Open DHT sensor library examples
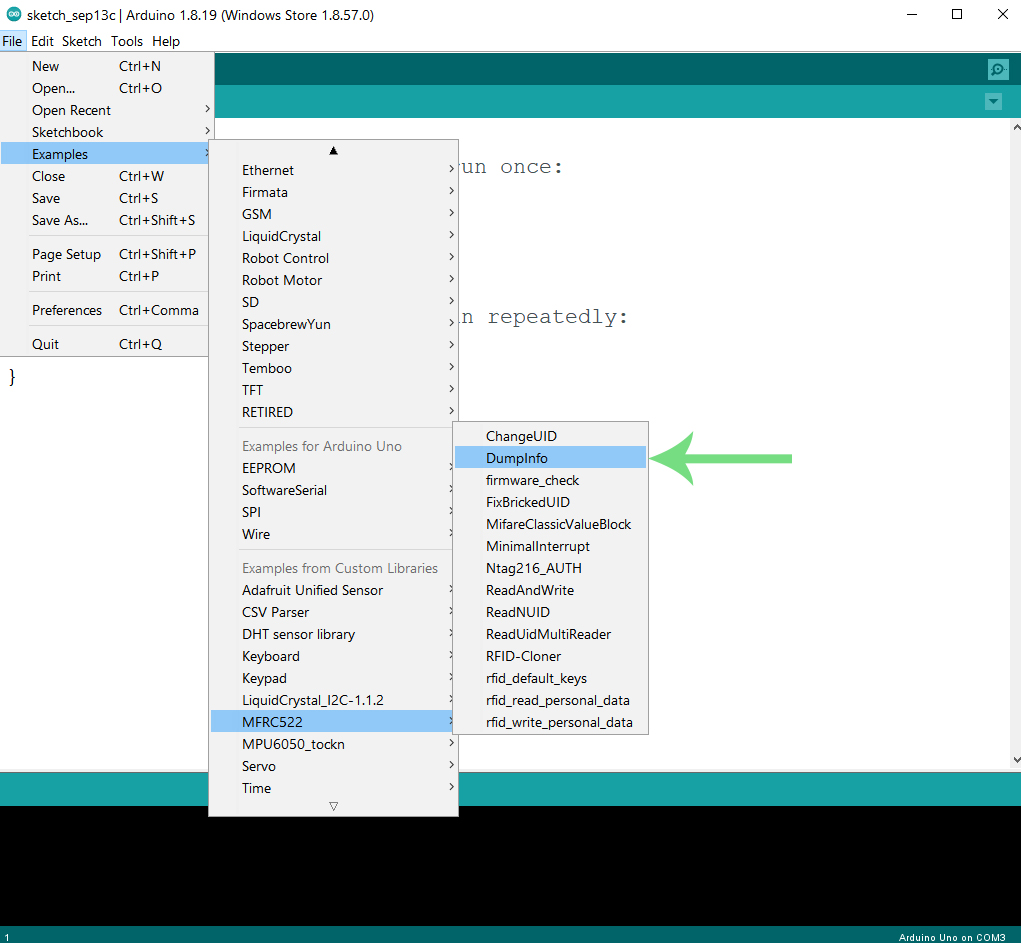Image resolution: width=1021 pixels, height=943 pixels. point(332,635)
